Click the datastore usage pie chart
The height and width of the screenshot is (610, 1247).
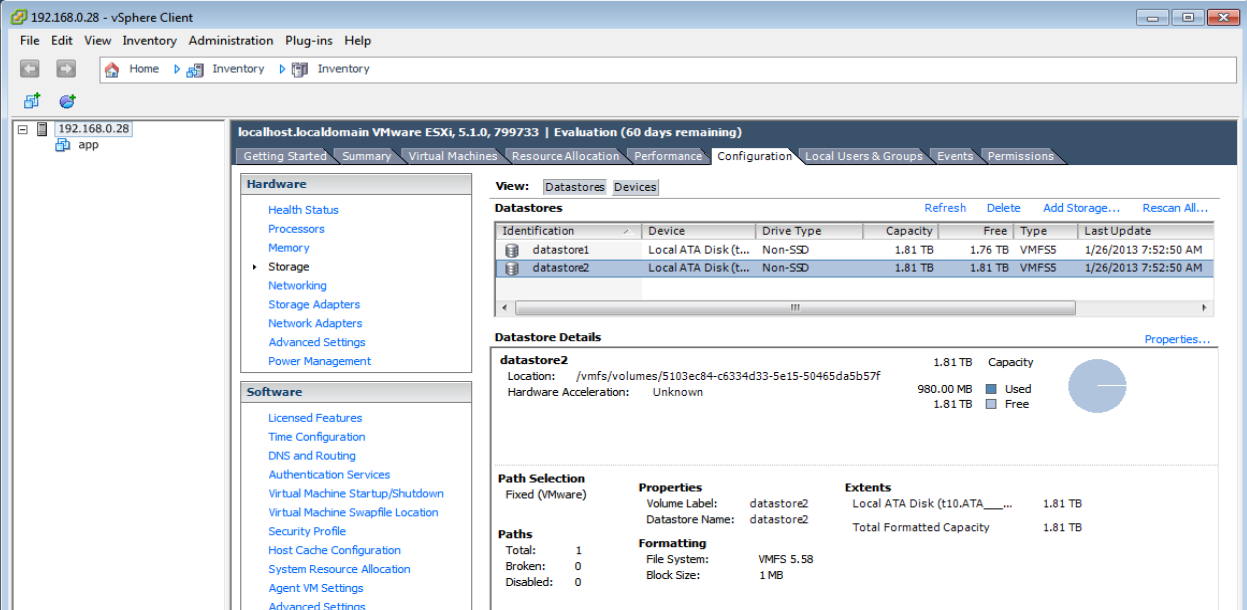point(1097,385)
